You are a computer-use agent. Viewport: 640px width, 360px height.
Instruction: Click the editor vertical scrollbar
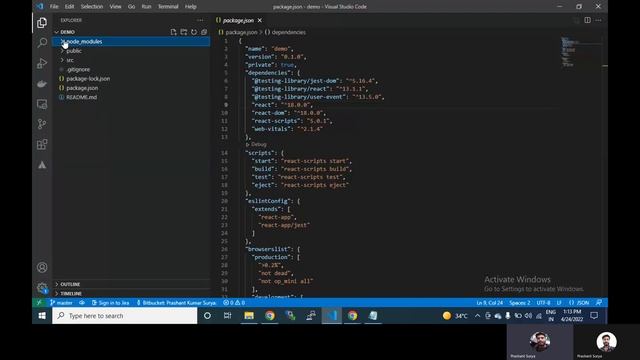605,167
